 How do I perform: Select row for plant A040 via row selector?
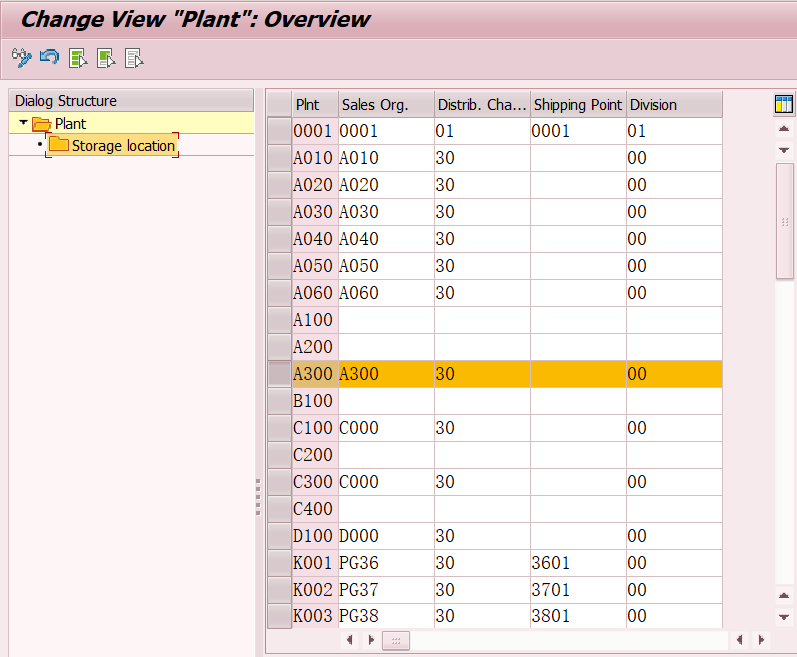(x=279, y=239)
